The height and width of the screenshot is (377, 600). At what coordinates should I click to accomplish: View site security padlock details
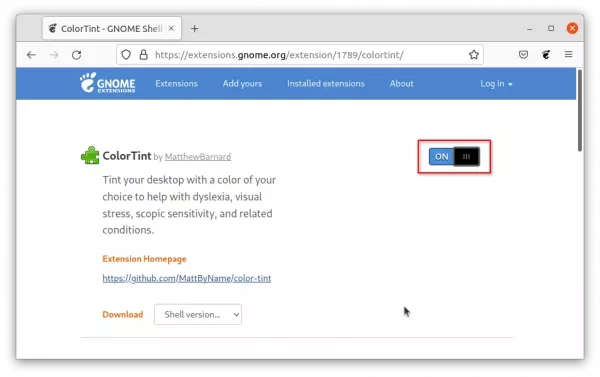[x=143, y=55]
